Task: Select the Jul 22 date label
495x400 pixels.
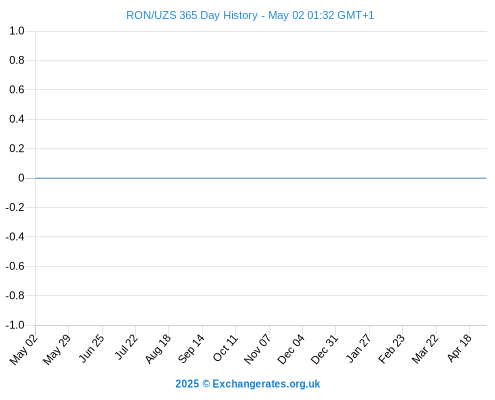Action: coord(126,347)
